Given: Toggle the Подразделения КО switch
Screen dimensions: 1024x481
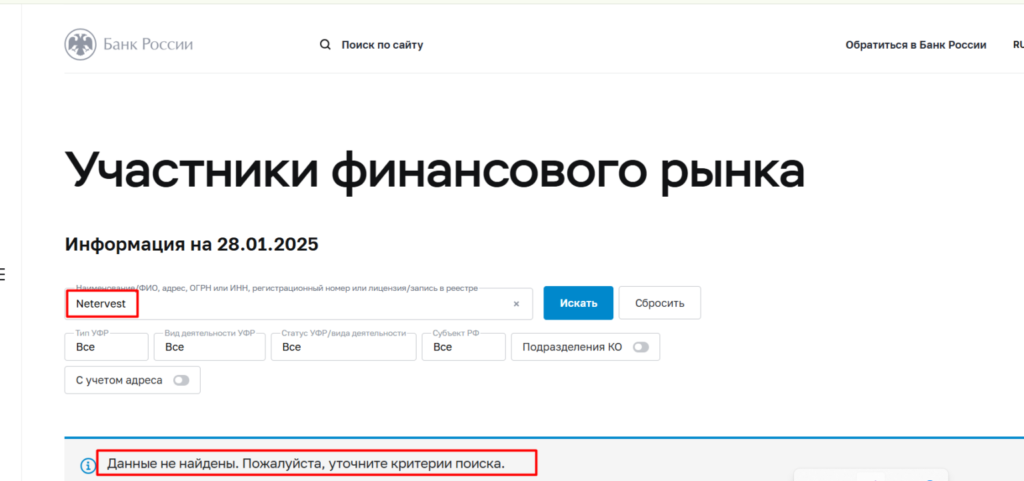Looking at the screenshot, I should click(x=641, y=347).
